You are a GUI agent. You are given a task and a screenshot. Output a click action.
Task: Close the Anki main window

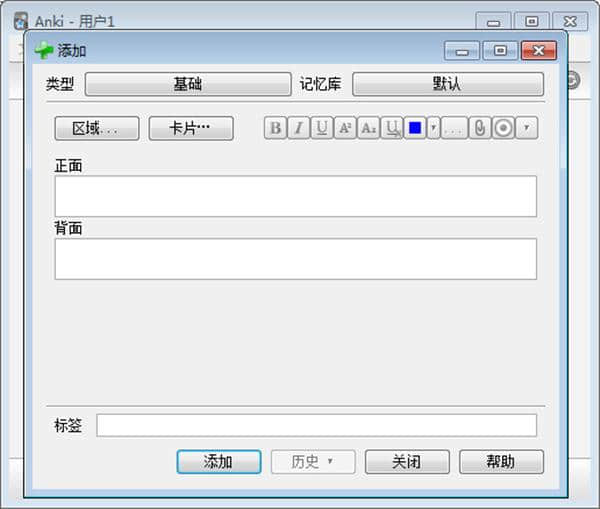[x=570, y=21]
